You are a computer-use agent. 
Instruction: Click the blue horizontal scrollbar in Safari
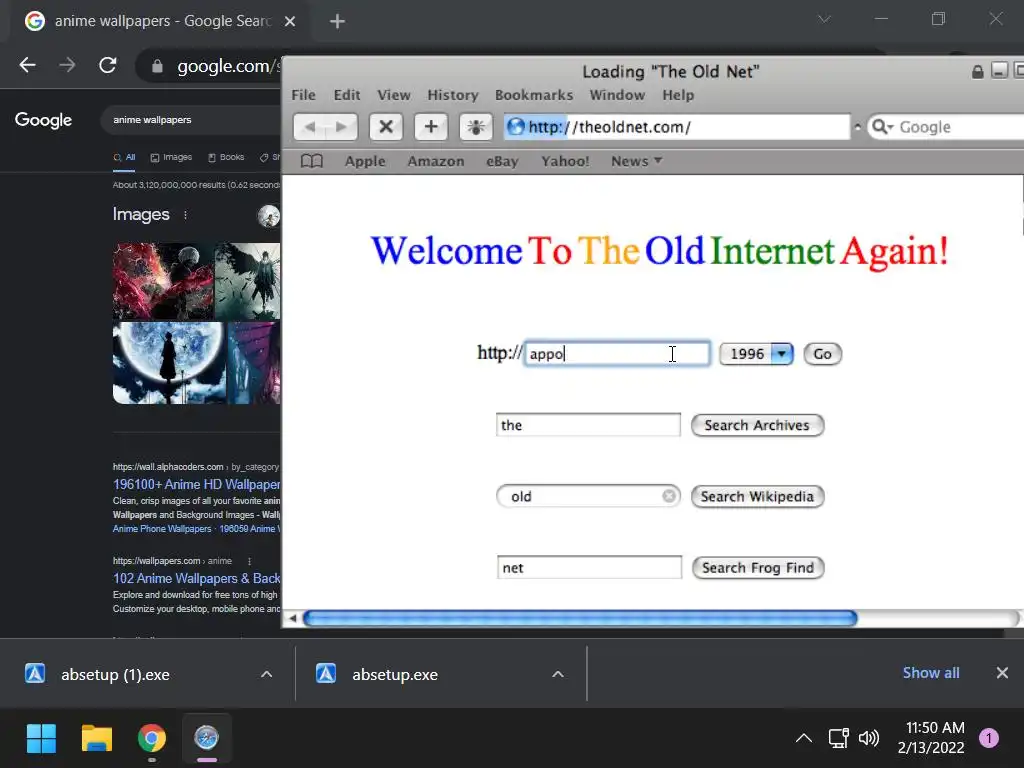click(580, 618)
